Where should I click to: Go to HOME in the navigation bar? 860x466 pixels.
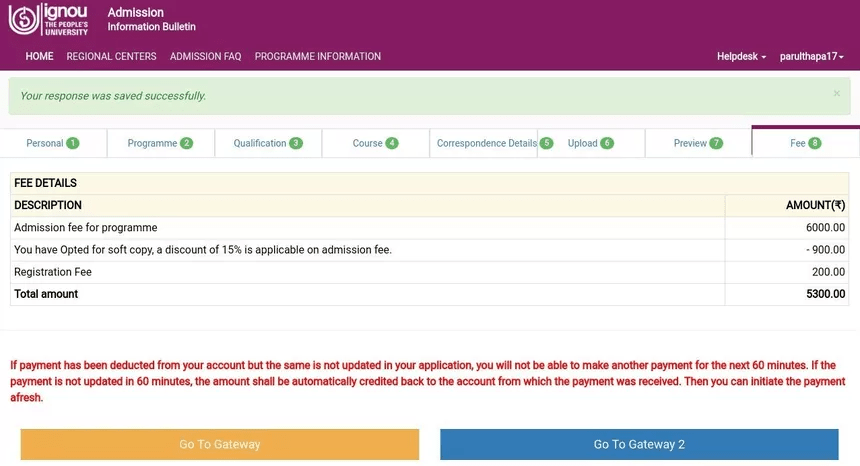click(39, 56)
